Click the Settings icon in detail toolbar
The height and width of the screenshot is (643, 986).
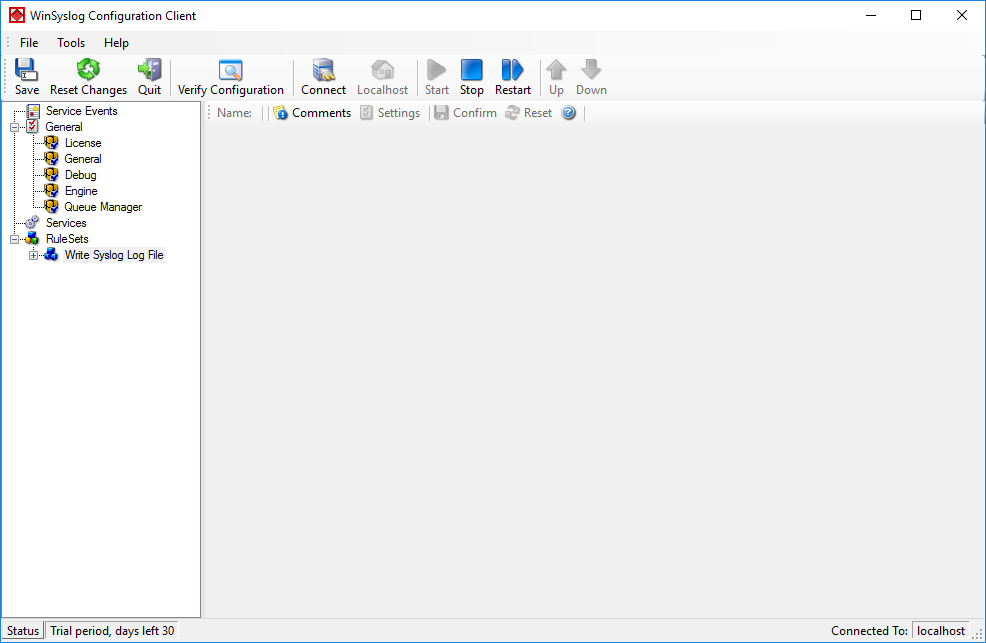point(390,113)
